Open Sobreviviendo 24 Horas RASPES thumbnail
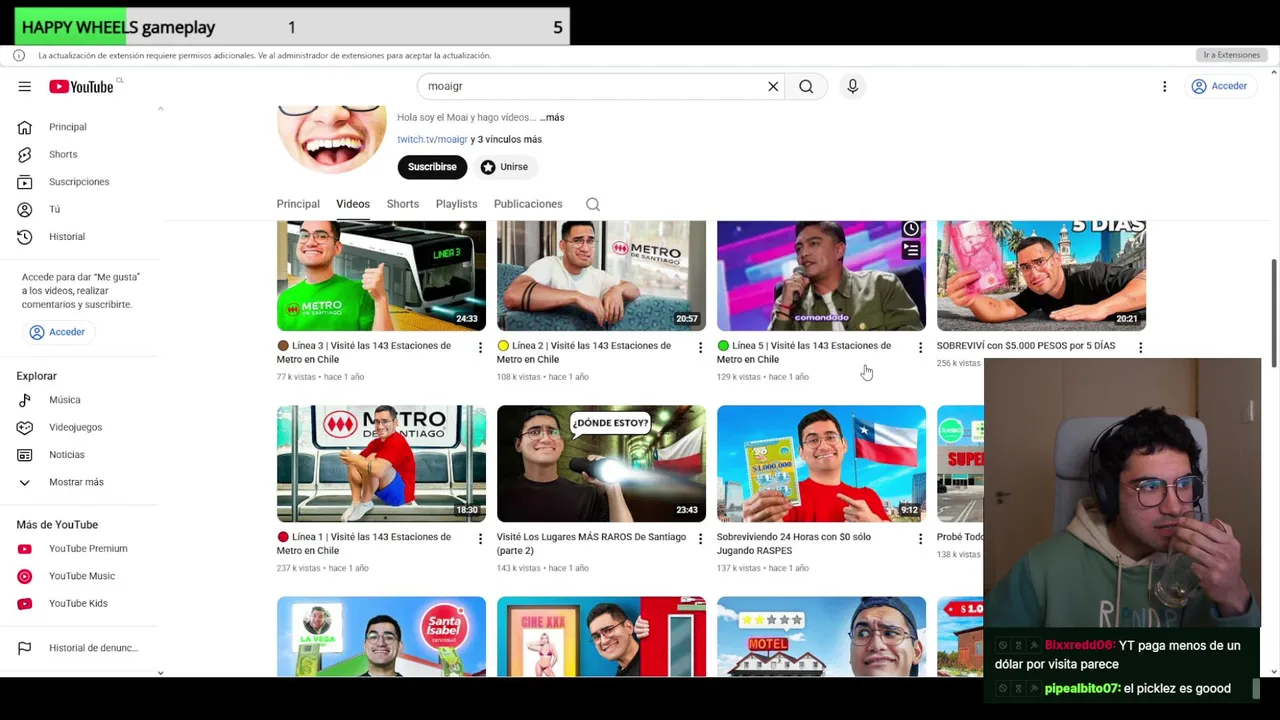This screenshot has height=720, width=1280. 821,464
